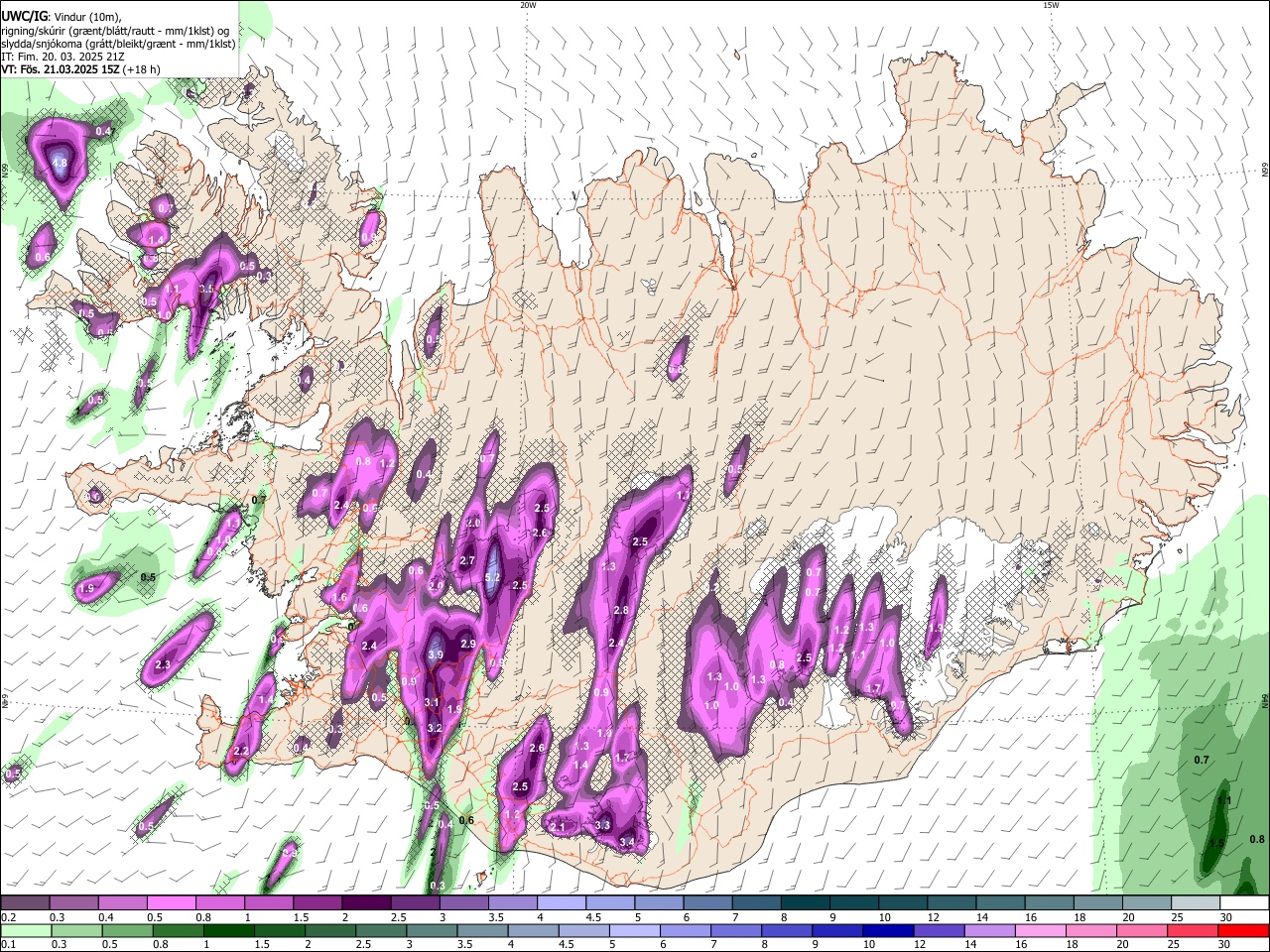This screenshot has height=952, width=1270.
Task: Click the dark teal snow swatch between 8 and 9
Action: (804, 902)
